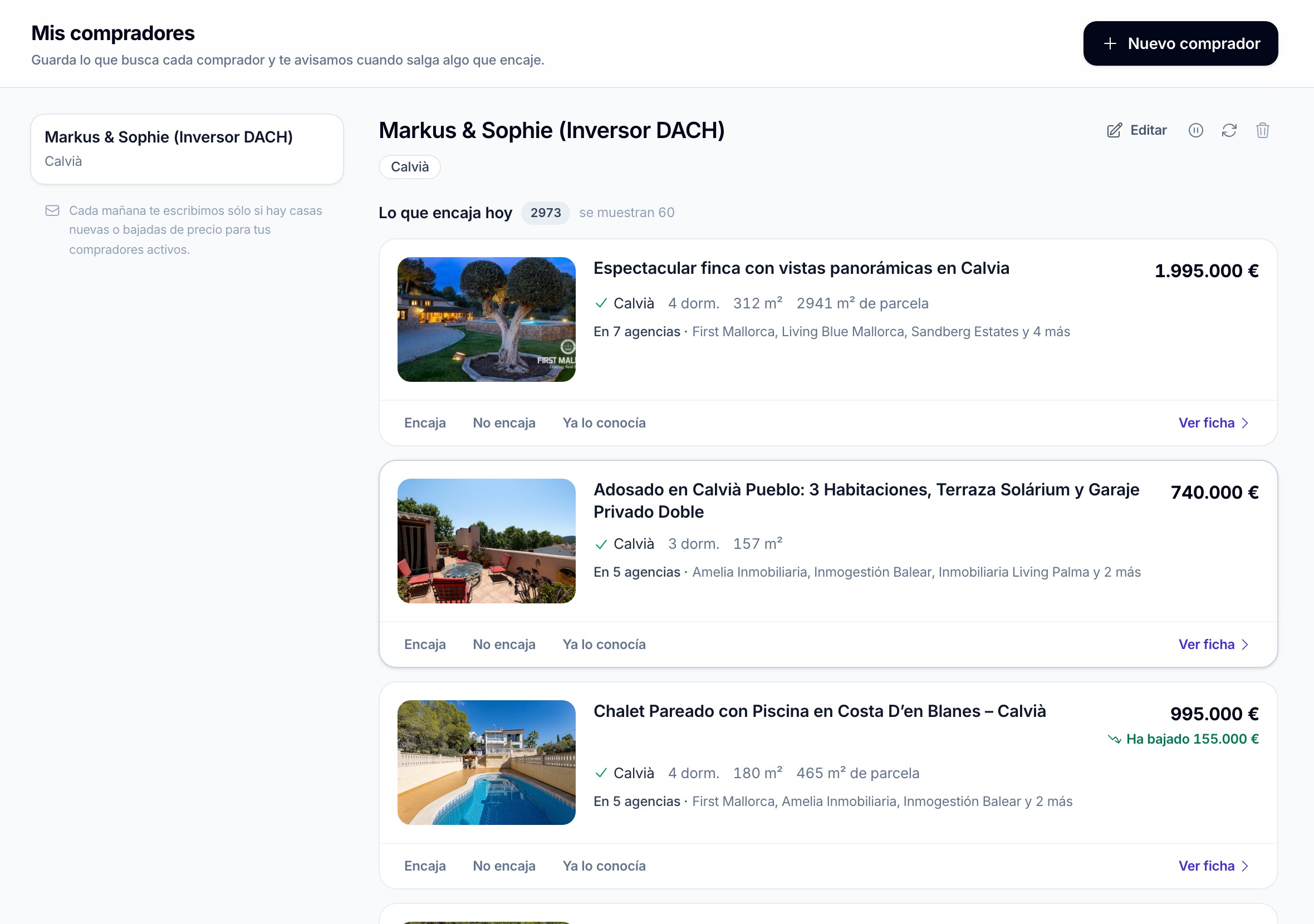This screenshot has width=1314, height=924.
Task: Open Ver ficha for the Espectacular finca
Action: tap(1214, 423)
